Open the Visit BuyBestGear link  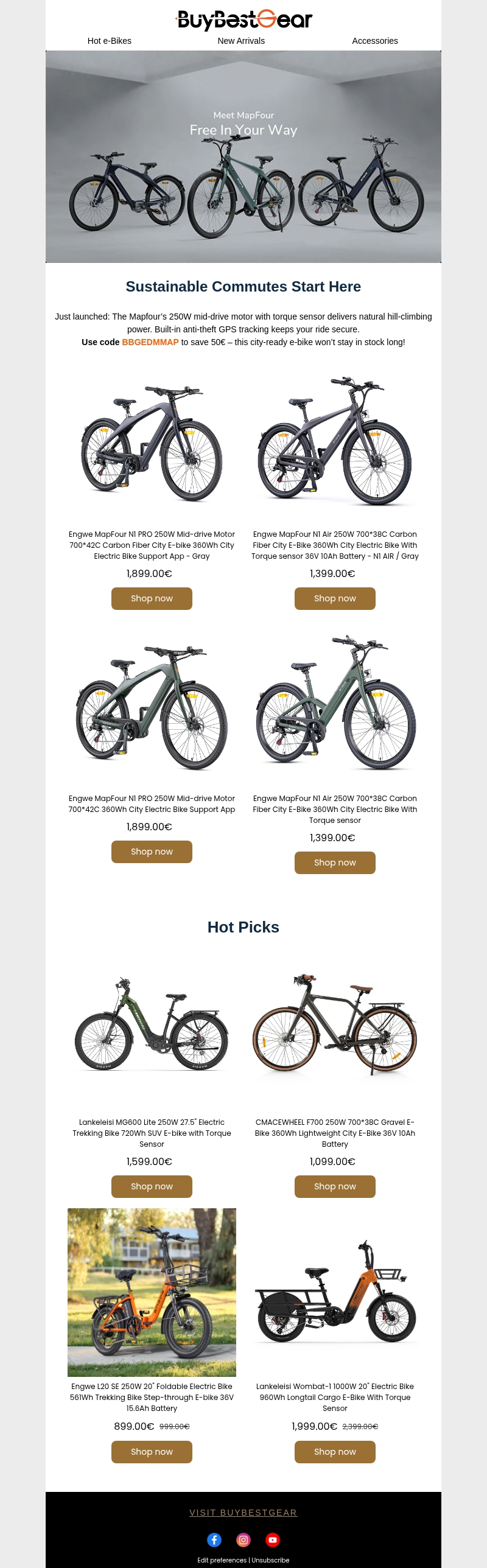(x=243, y=1513)
